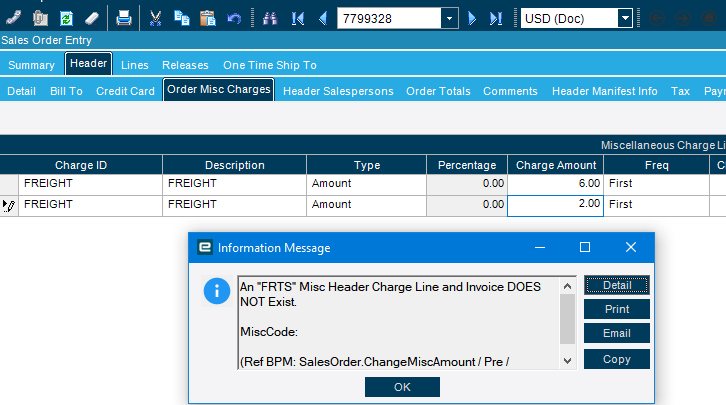Click the Description column header
The image size is (726, 405).
coord(235,165)
